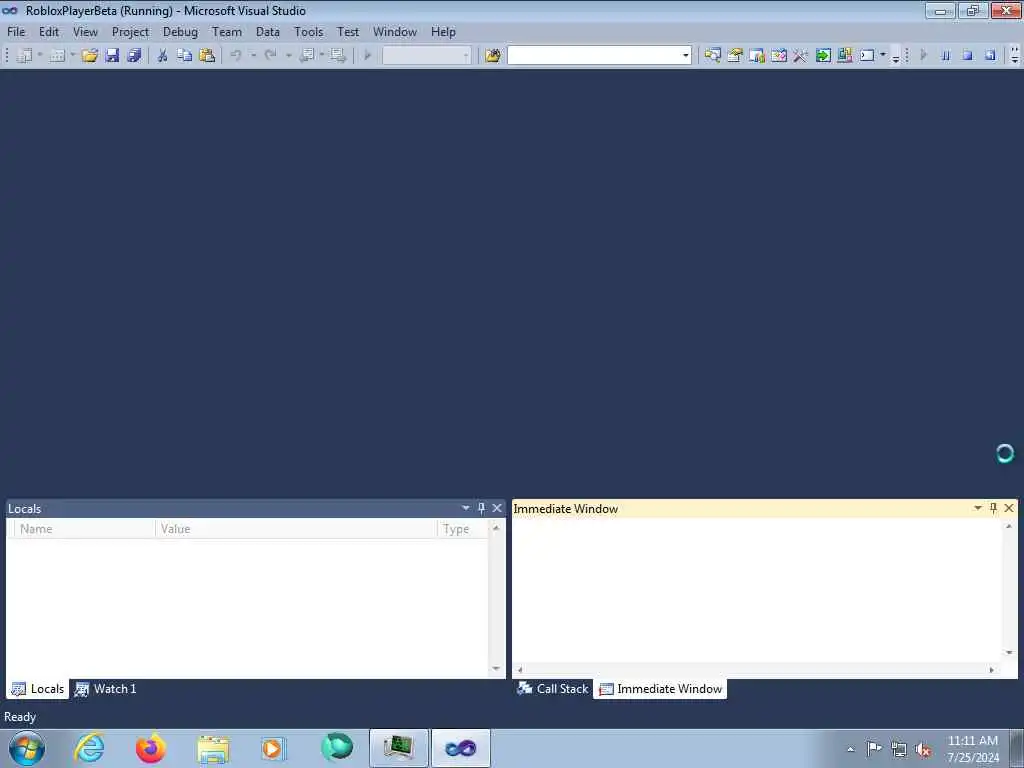Open the Solution Configurations combo box
Viewport: 1024px width, 768px height.
426,56
